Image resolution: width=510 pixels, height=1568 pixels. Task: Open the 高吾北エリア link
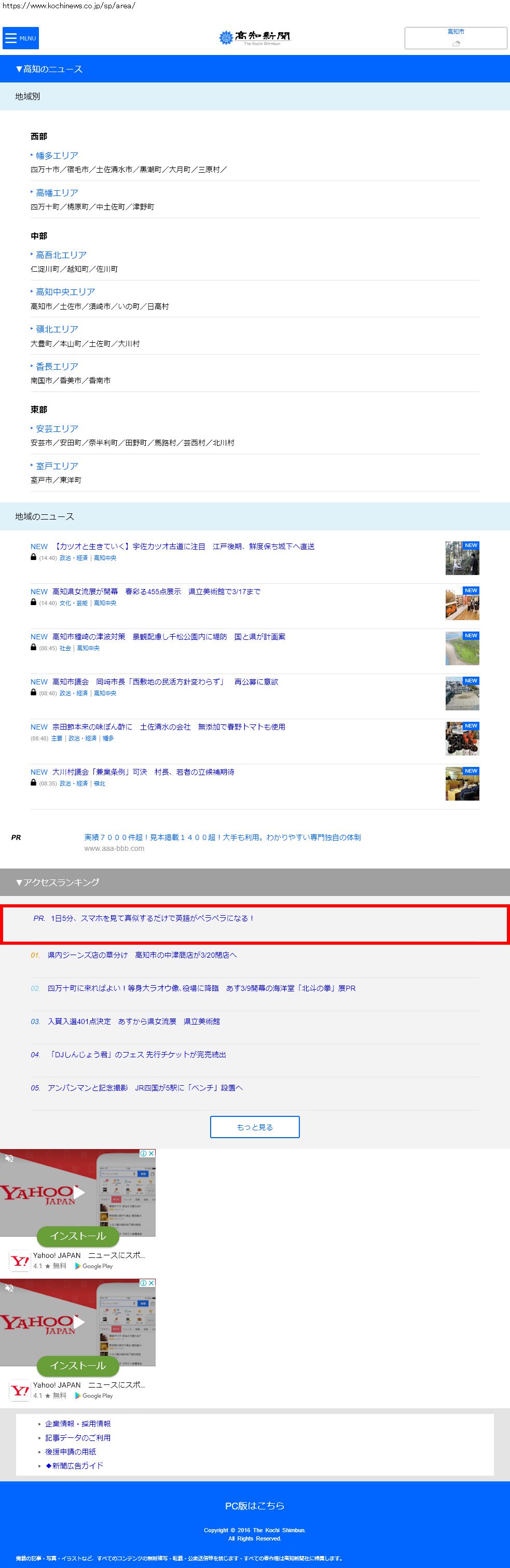coord(61,255)
